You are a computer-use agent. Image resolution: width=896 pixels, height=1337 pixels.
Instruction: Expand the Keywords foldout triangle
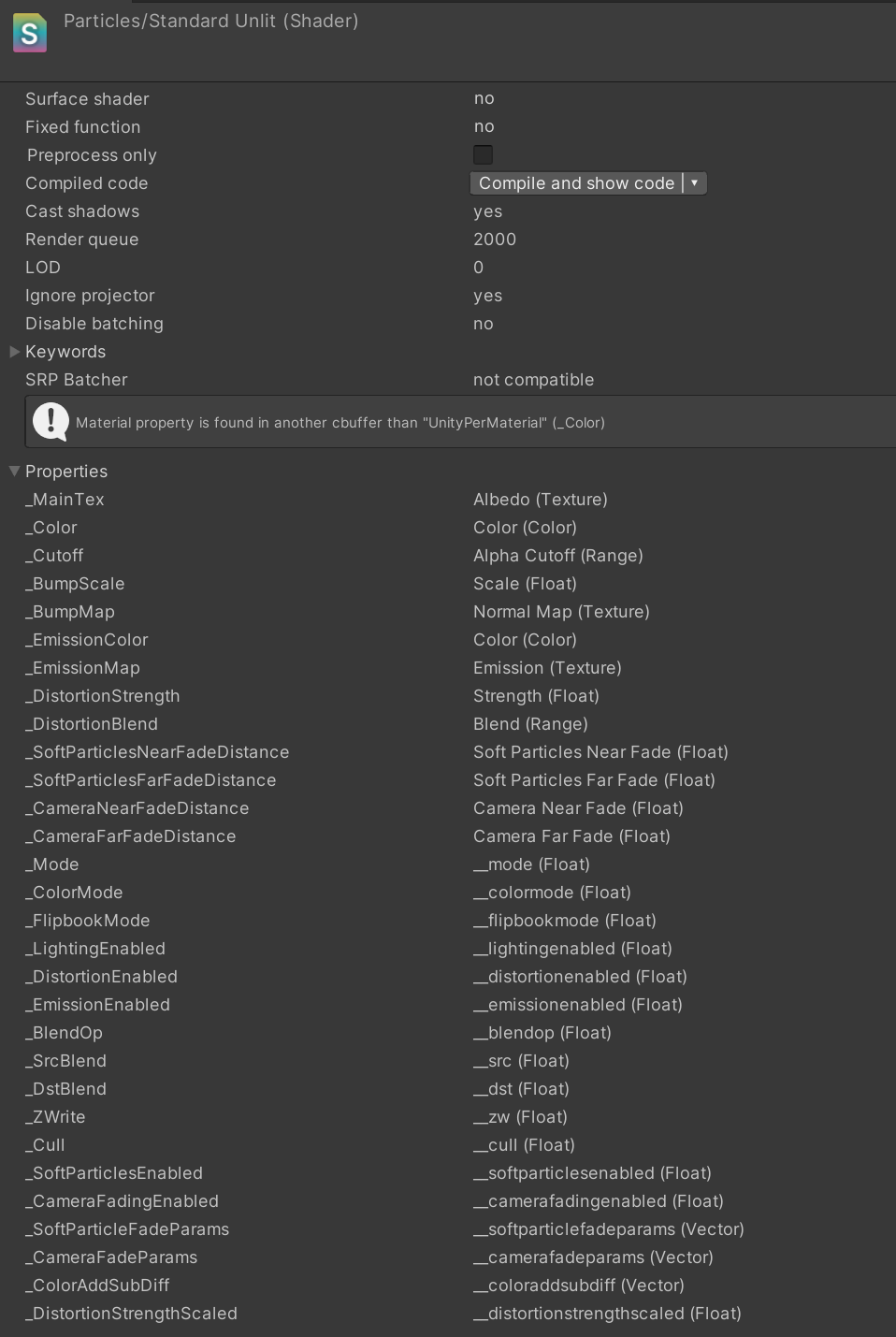[14, 352]
